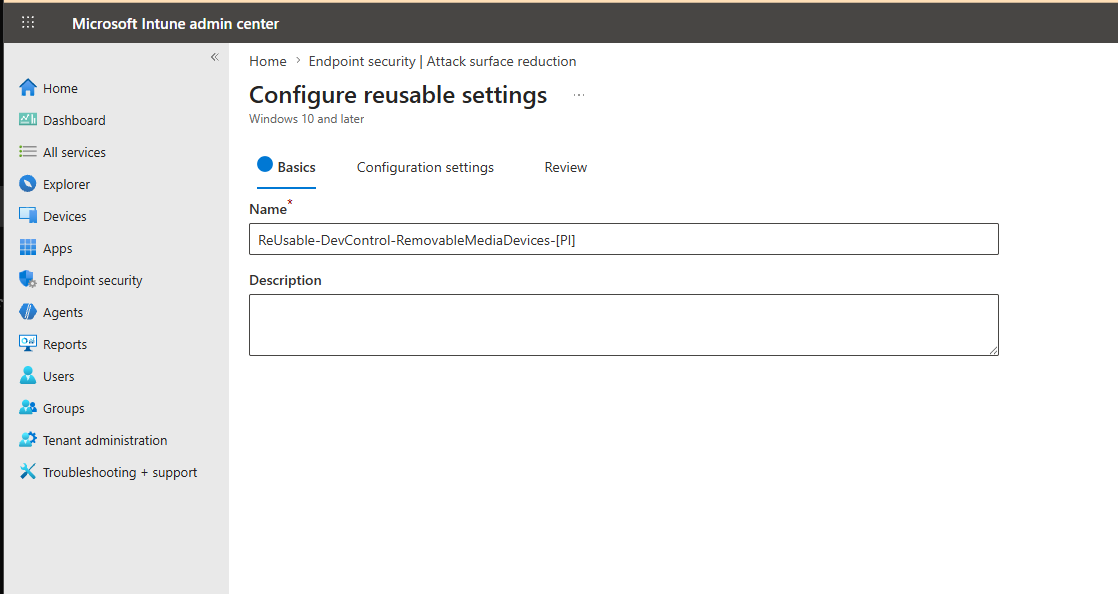Click the Tenant administration gear icon
Screen dimensions: 1118x594
pyautogui.click(x=28, y=439)
